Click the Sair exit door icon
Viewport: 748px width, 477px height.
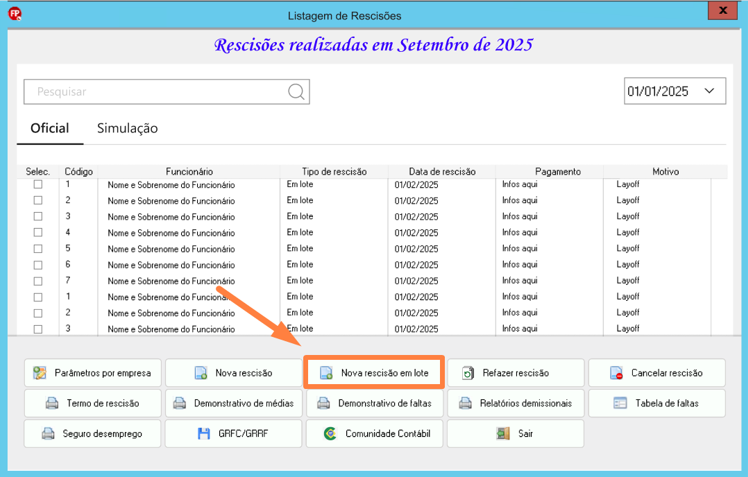(x=503, y=434)
